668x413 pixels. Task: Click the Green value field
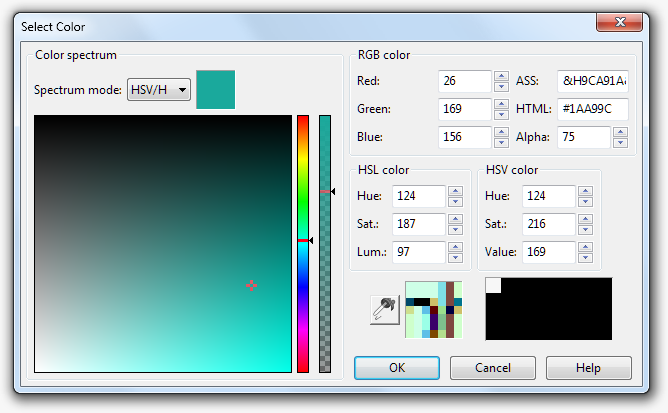[465, 109]
